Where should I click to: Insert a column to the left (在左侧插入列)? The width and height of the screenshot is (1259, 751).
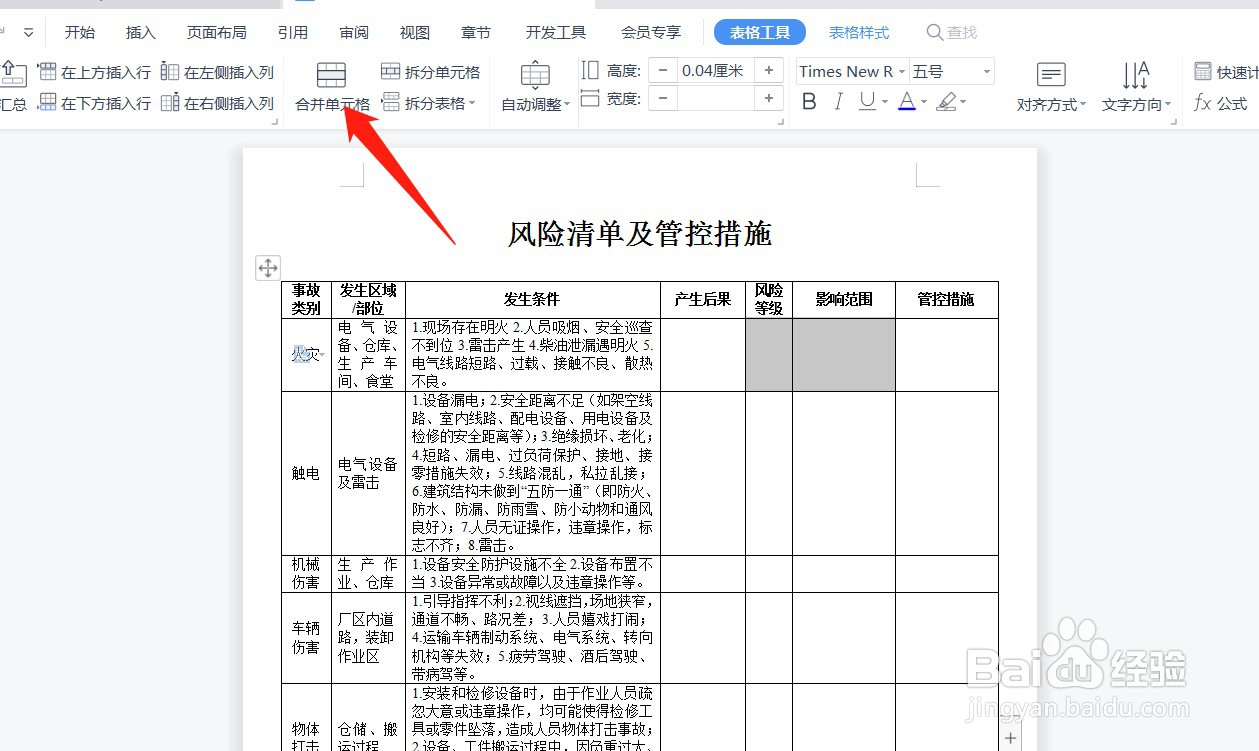217,72
